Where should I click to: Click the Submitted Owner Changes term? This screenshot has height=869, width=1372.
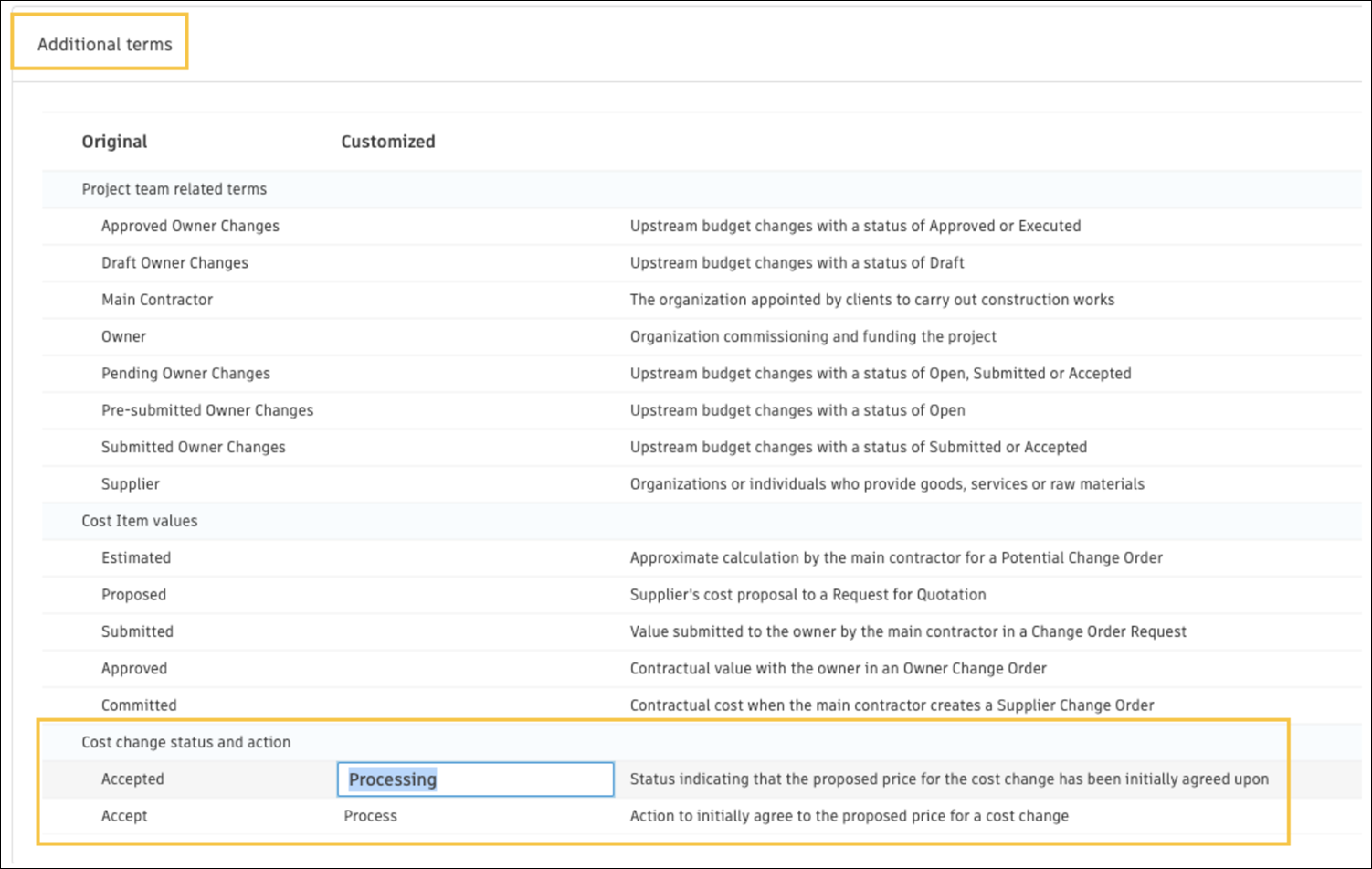(193, 447)
